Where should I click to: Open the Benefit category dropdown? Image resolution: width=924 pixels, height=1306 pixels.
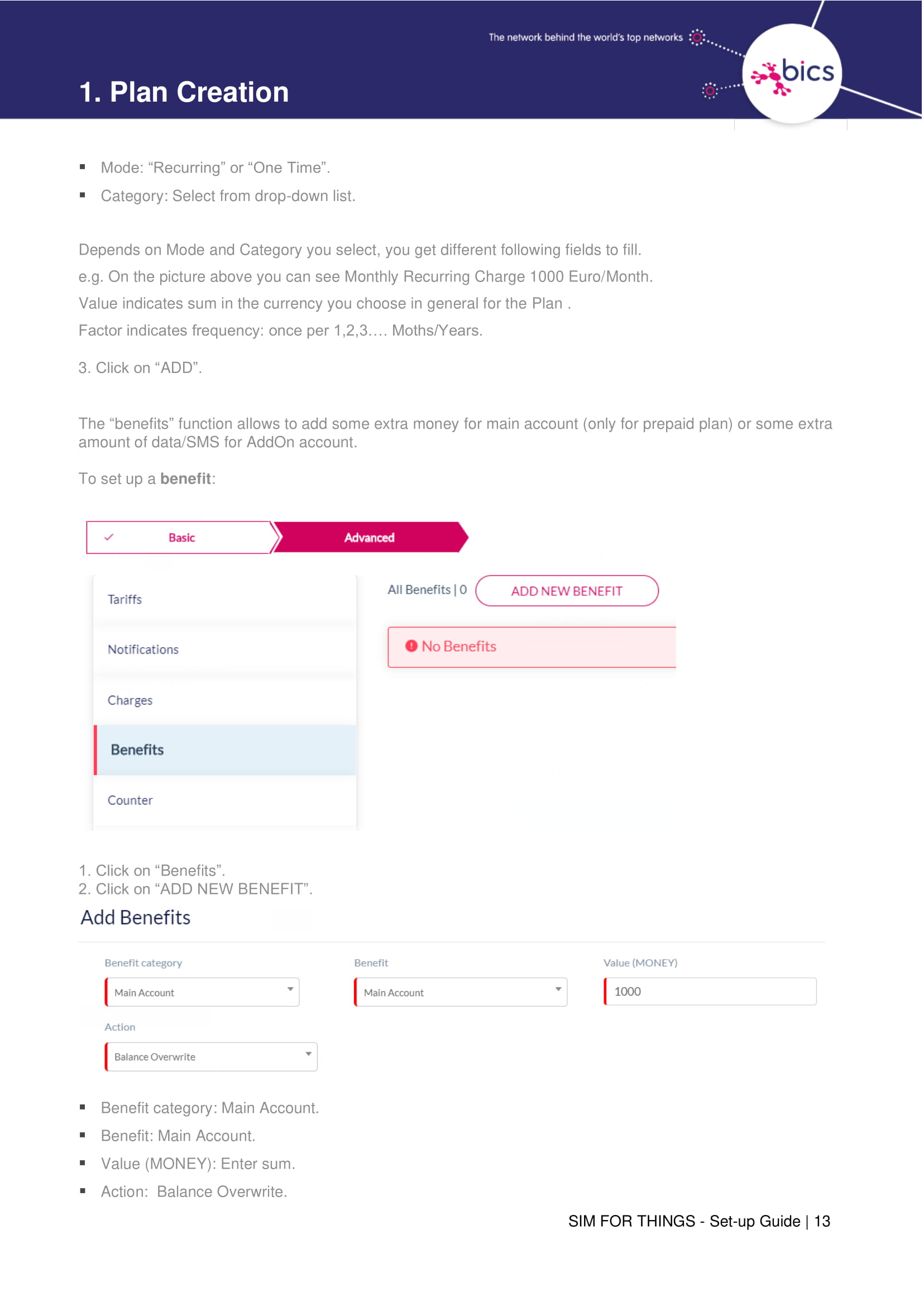point(202,992)
